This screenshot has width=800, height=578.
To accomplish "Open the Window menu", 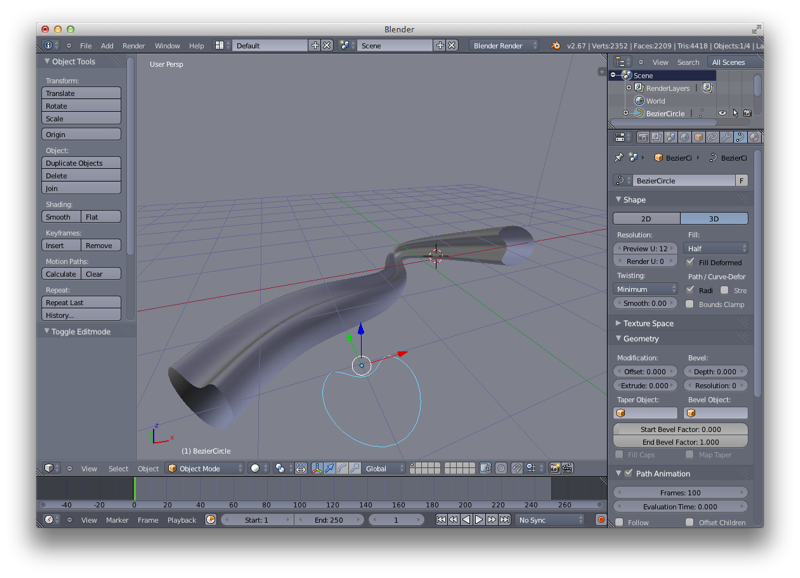I will coord(167,46).
